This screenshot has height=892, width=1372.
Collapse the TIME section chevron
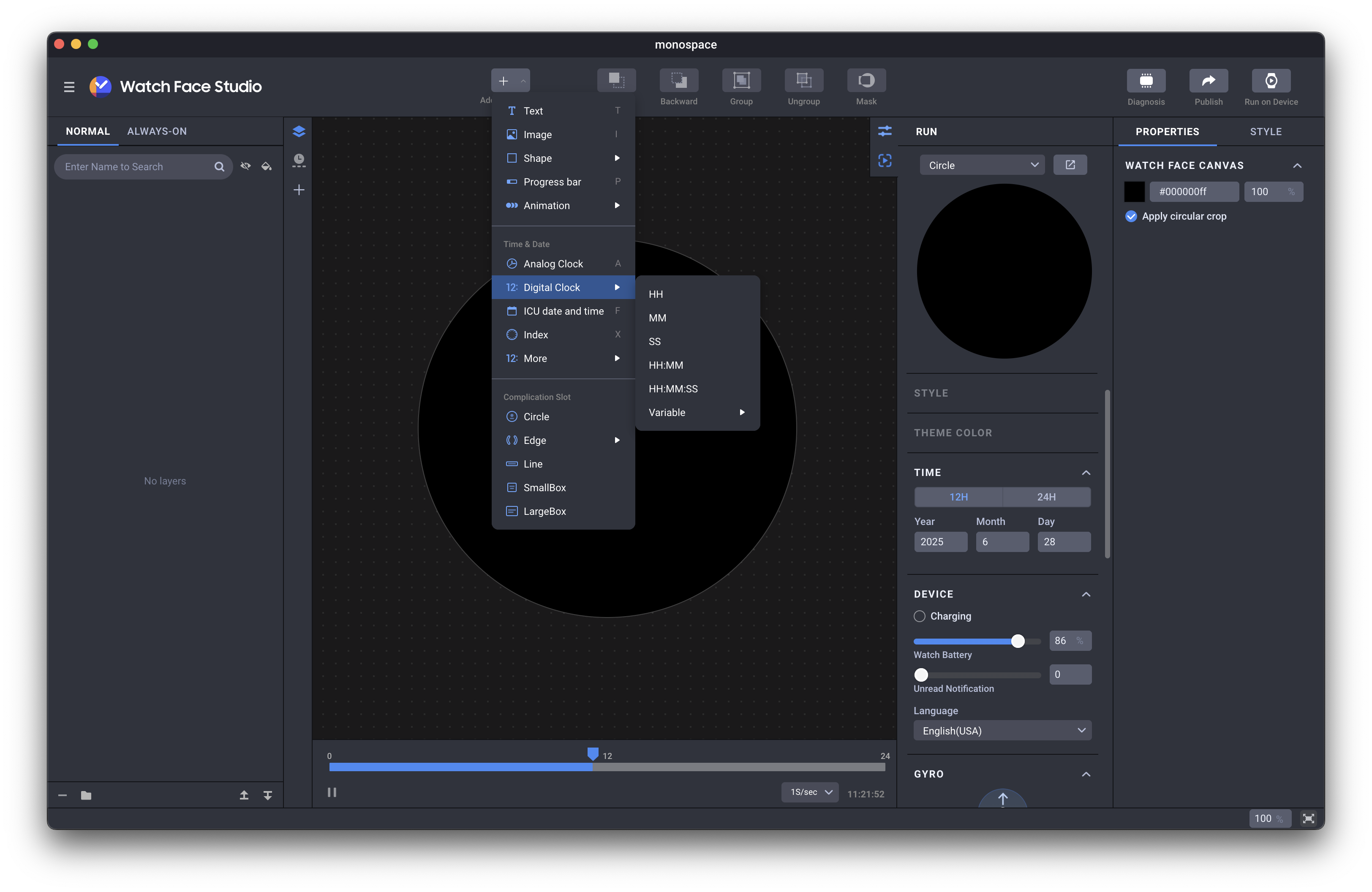(1086, 473)
